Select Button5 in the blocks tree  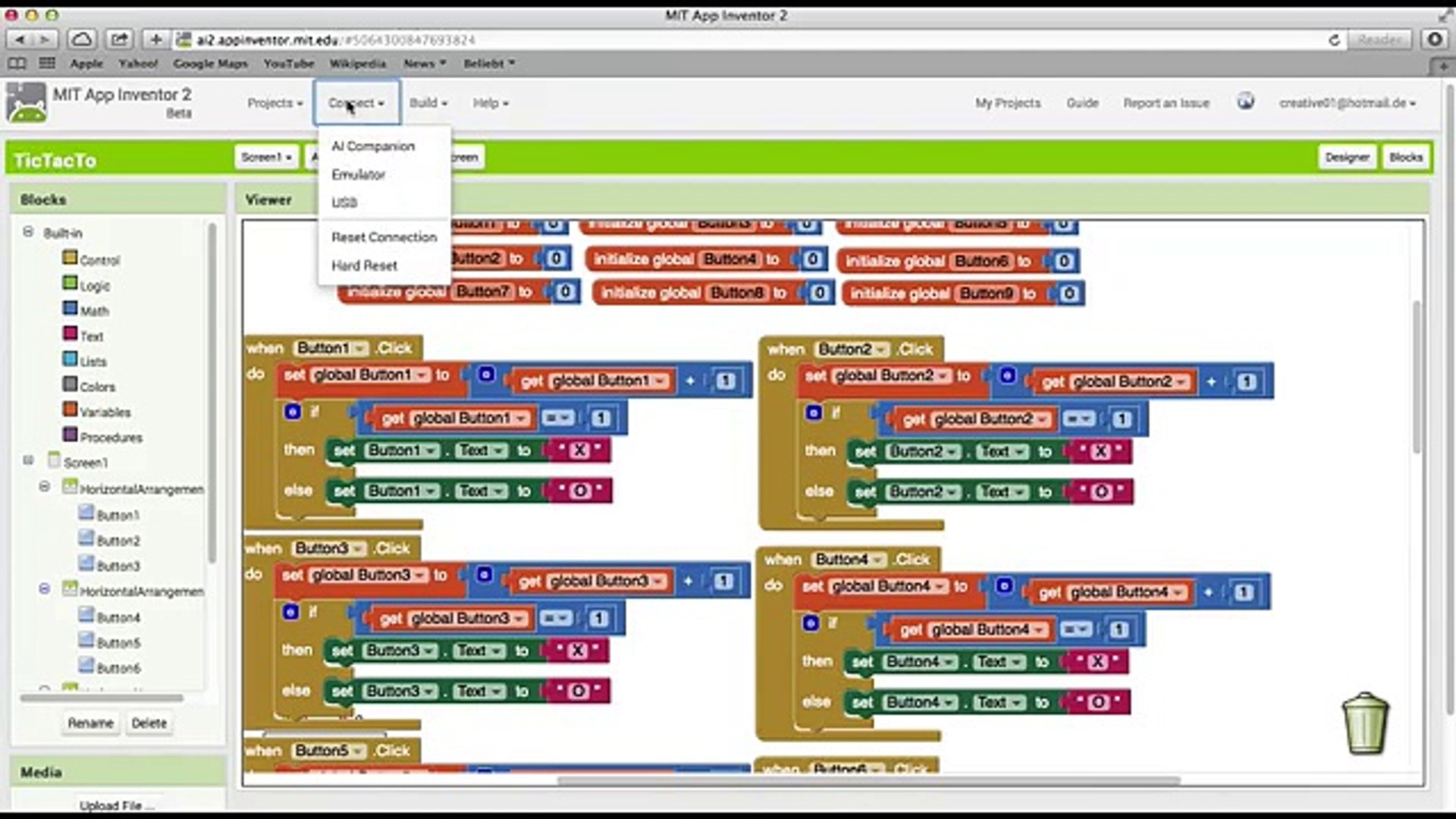[118, 643]
